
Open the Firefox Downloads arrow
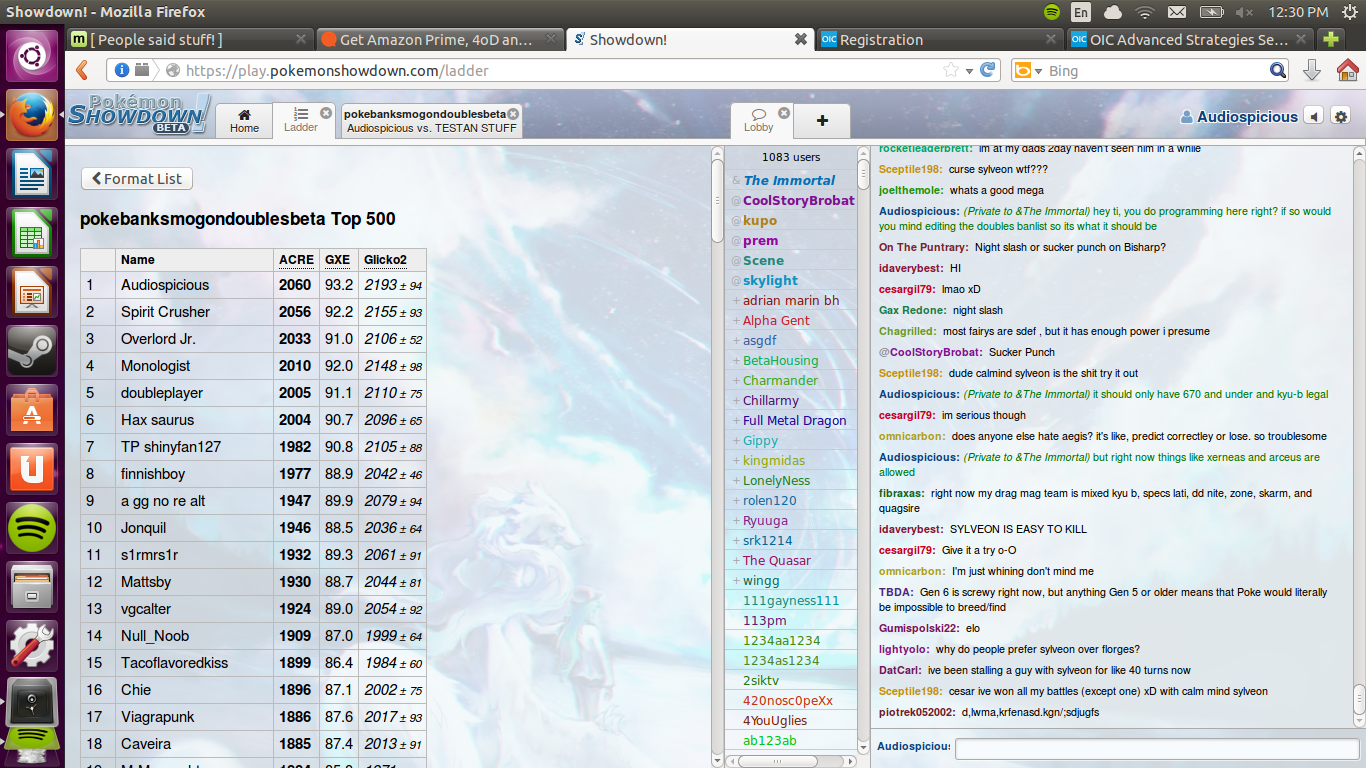pyautogui.click(x=1312, y=71)
